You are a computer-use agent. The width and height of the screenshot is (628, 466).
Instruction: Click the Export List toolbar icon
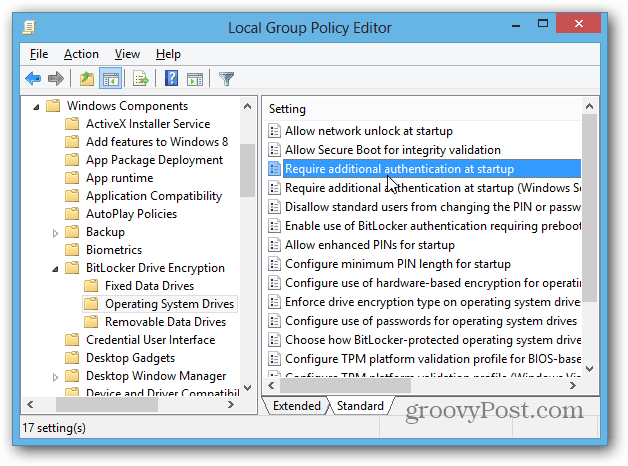tap(141, 78)
